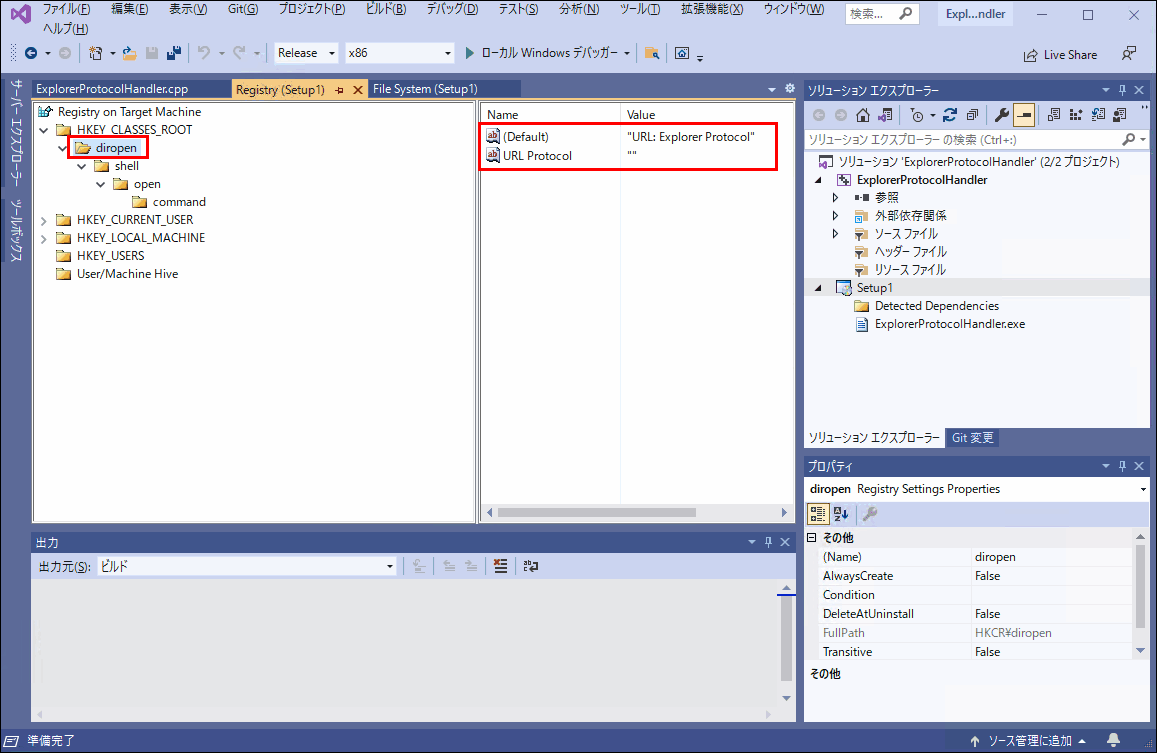This screenshot has width=1157, height=753.
Task: Expand the 参照 node in Solution Explorer
Action: [835, 198]
